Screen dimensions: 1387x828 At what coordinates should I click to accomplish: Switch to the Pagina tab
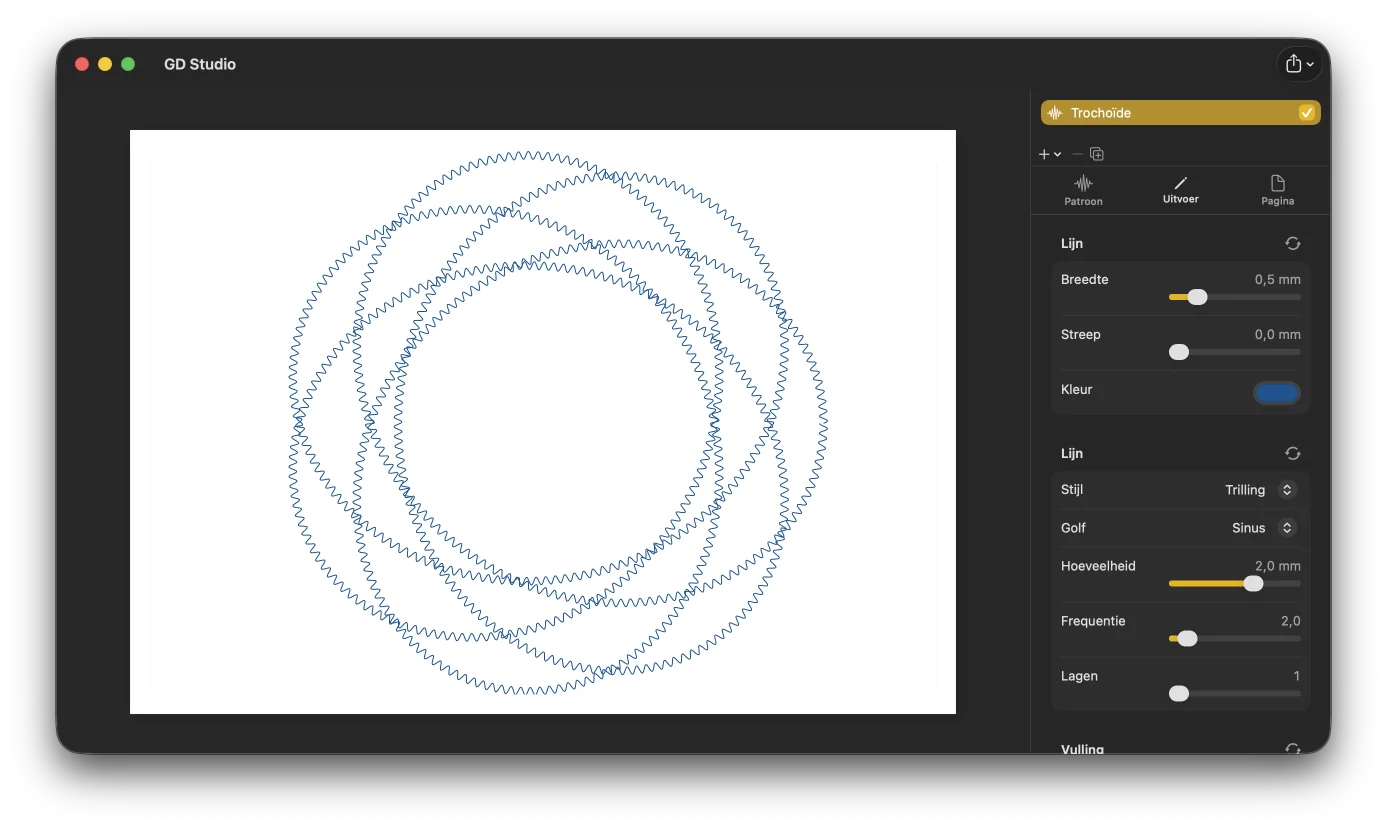(1277, 190)
